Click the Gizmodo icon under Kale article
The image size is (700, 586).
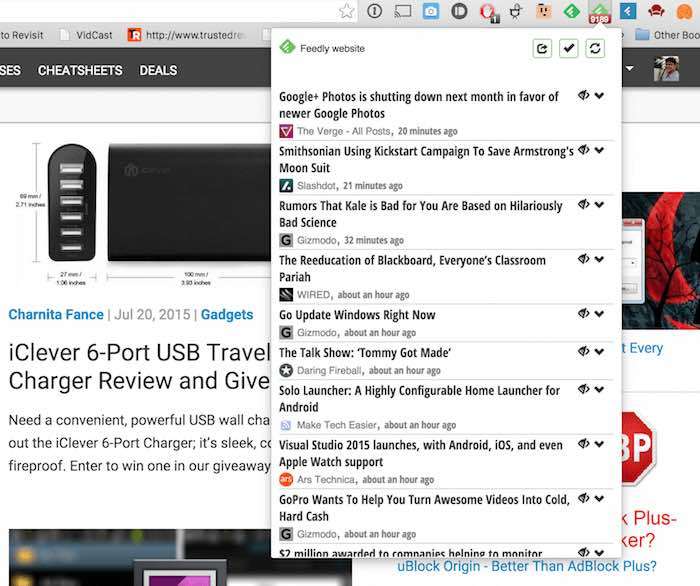286,241
